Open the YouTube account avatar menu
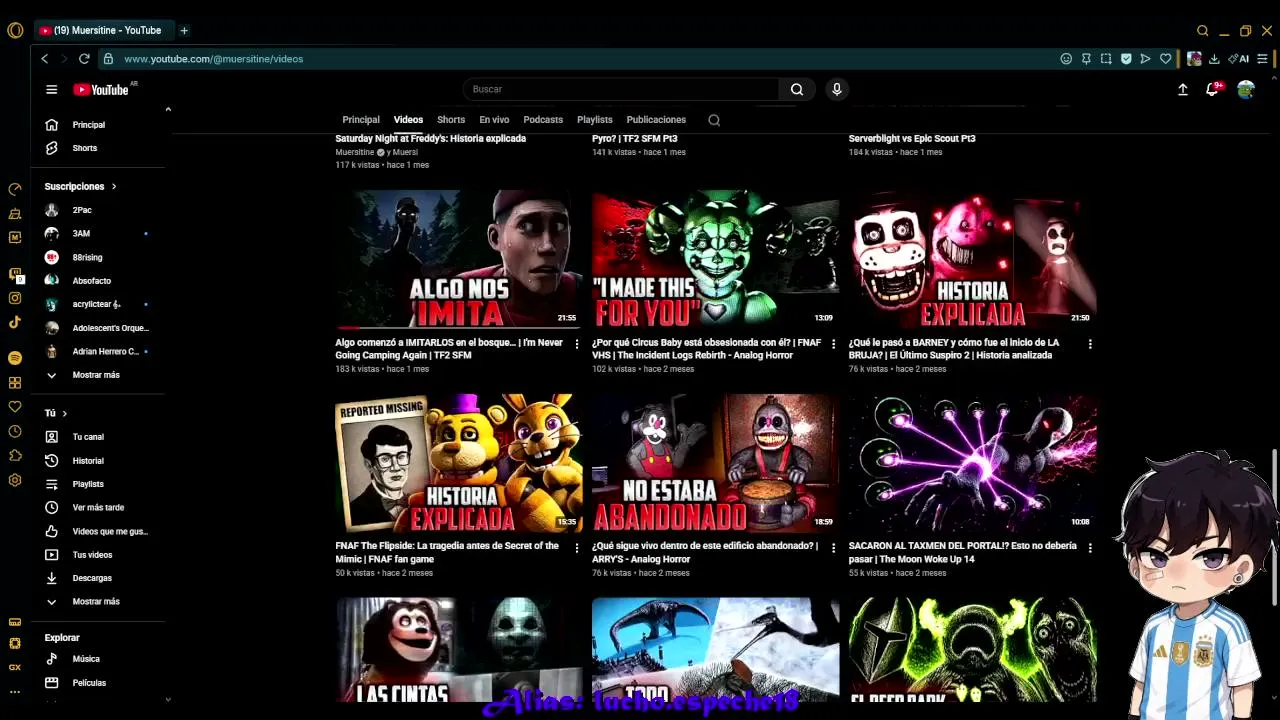 (1246, 89)
